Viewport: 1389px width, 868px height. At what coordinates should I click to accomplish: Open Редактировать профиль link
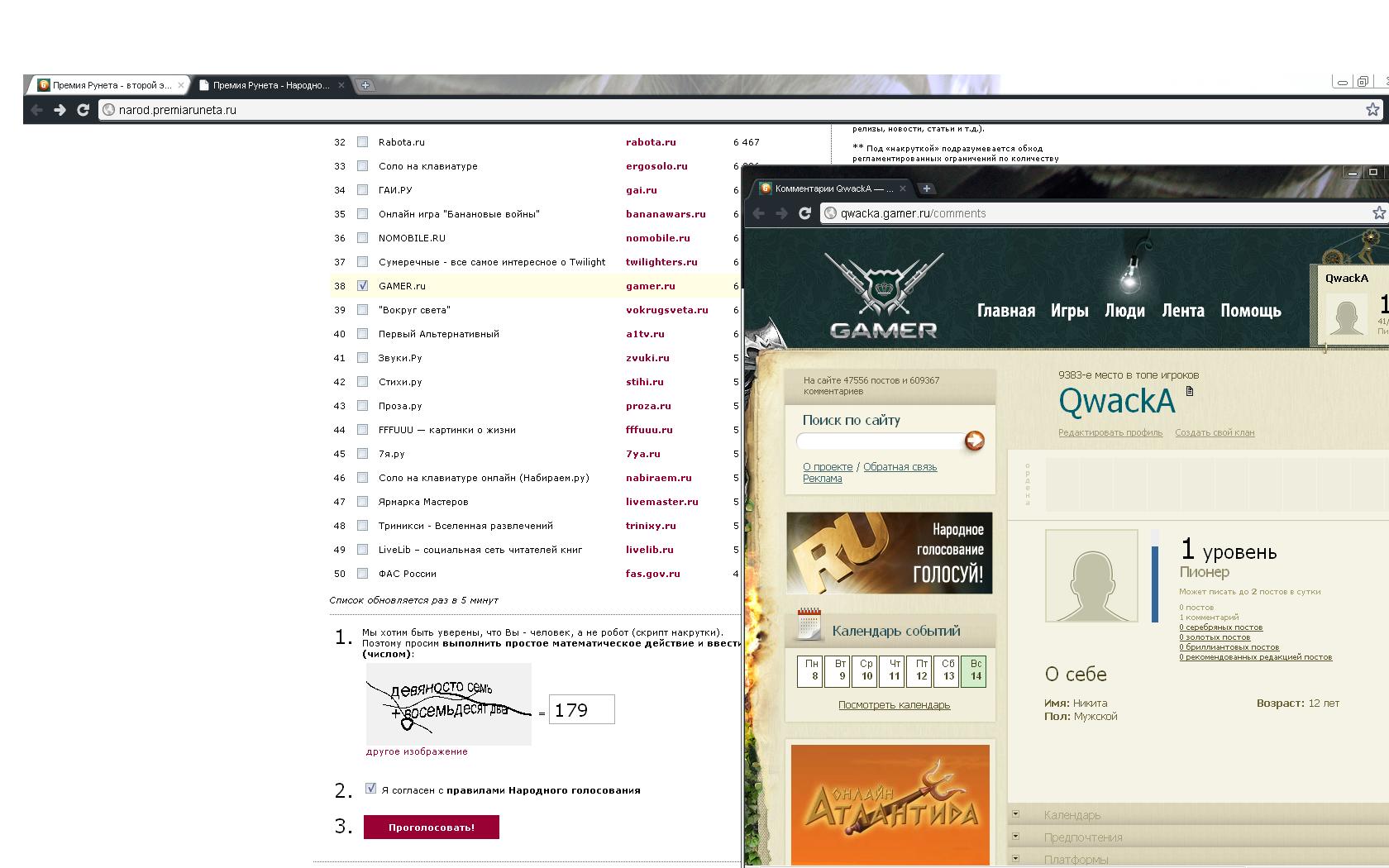tap(1110, 432)
